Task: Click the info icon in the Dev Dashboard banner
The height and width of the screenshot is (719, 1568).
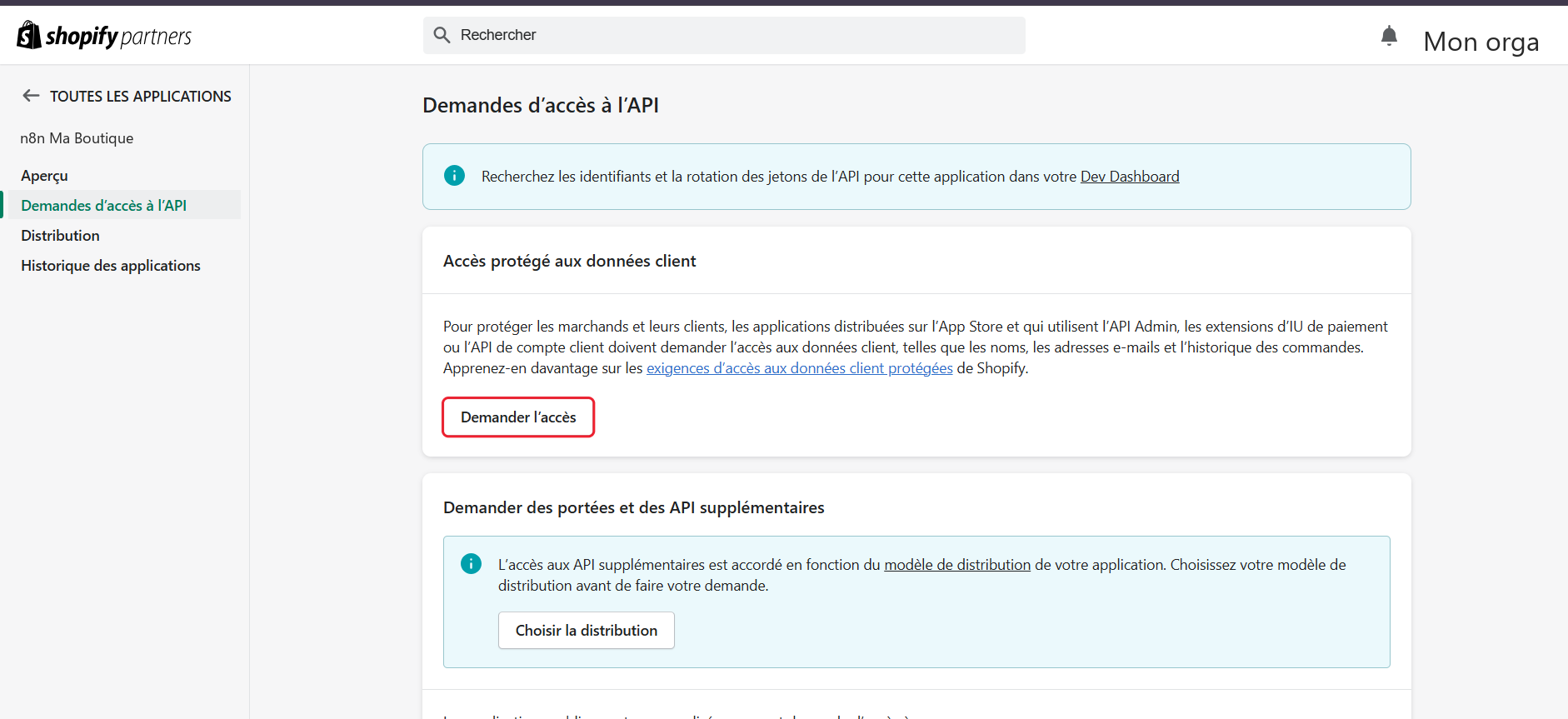Action: 454,175
